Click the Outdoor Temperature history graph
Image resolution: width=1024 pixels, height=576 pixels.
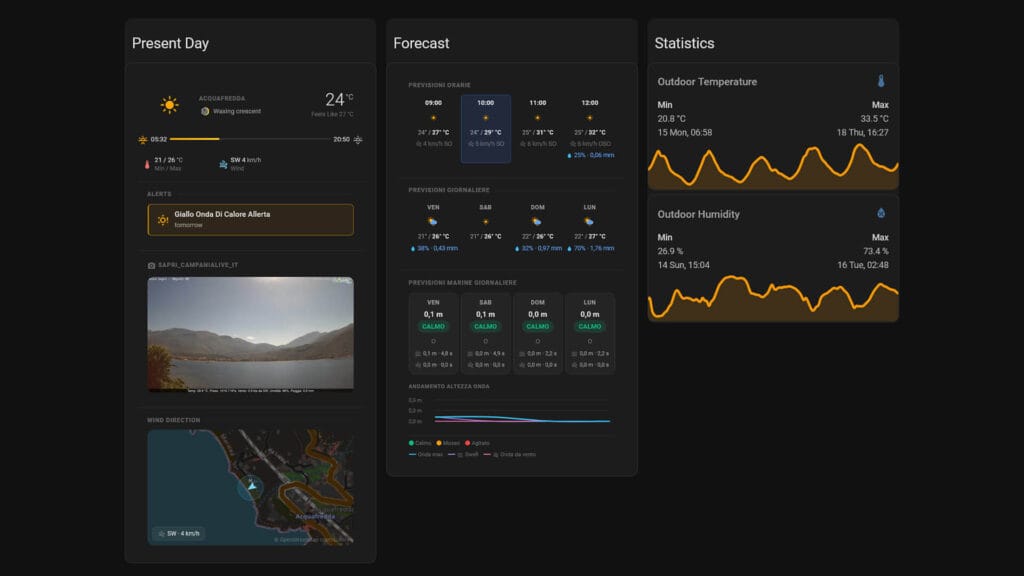click(773, 166)
